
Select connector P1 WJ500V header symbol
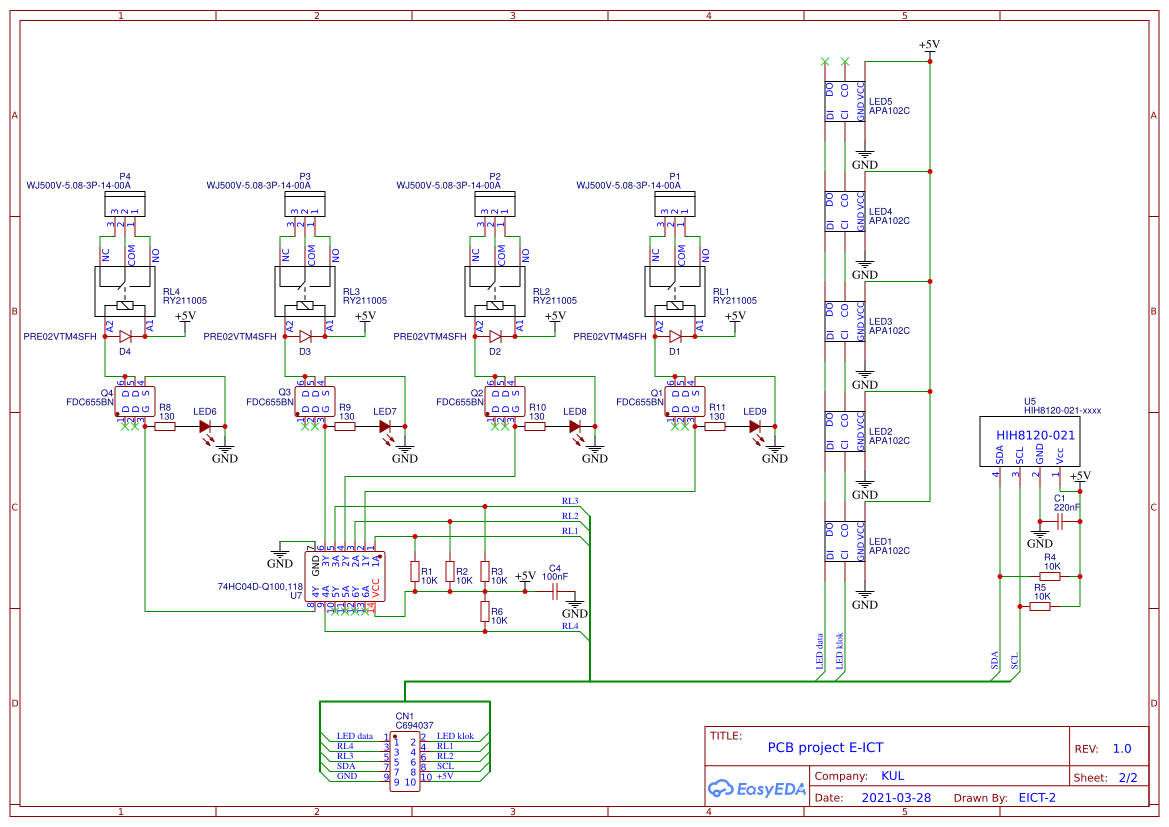pos(674,205)
